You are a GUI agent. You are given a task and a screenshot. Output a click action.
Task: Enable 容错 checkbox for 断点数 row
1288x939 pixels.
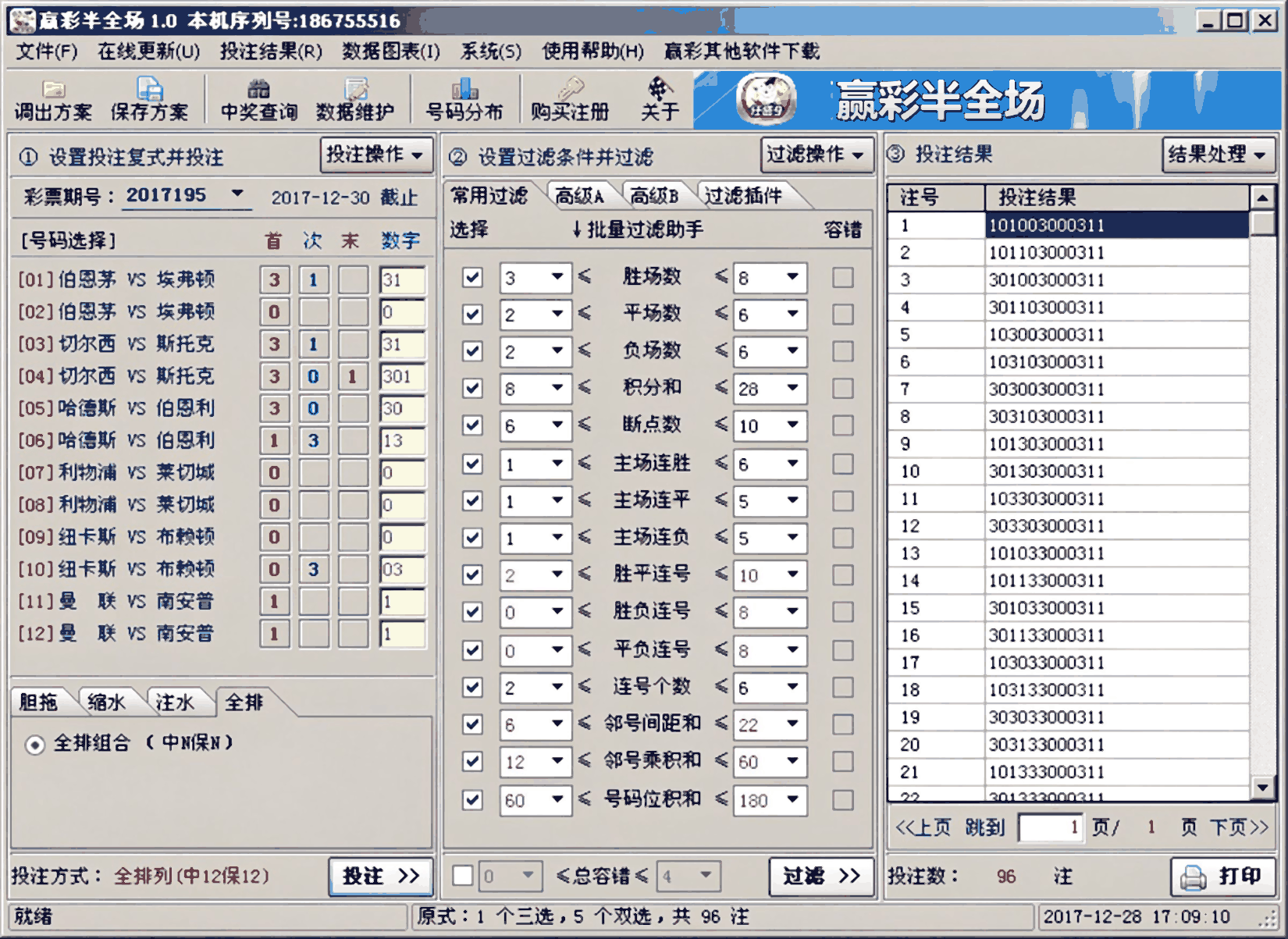pyautogui.click(x=843, y=425)
